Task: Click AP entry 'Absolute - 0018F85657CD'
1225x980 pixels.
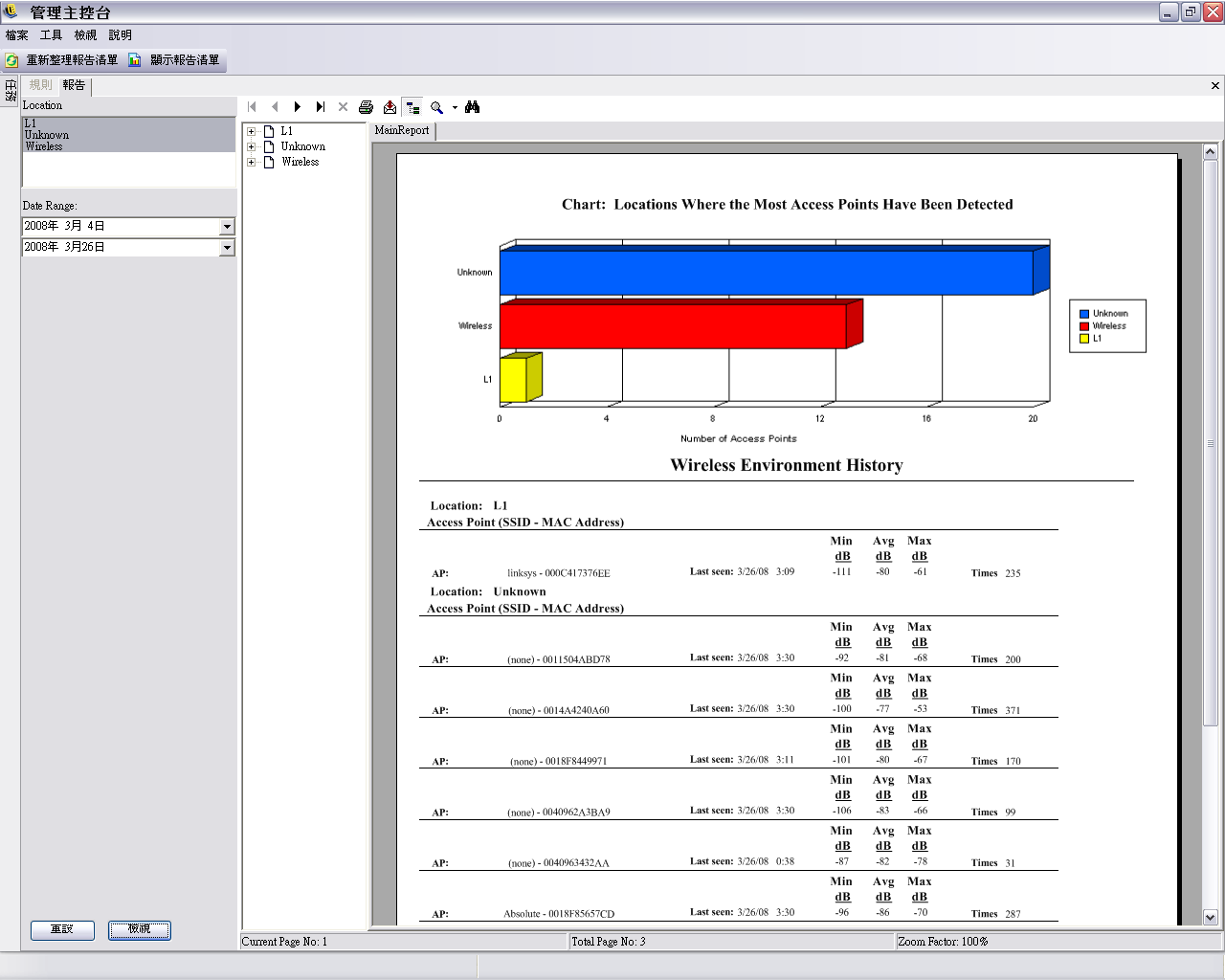Action: point(559,914)
